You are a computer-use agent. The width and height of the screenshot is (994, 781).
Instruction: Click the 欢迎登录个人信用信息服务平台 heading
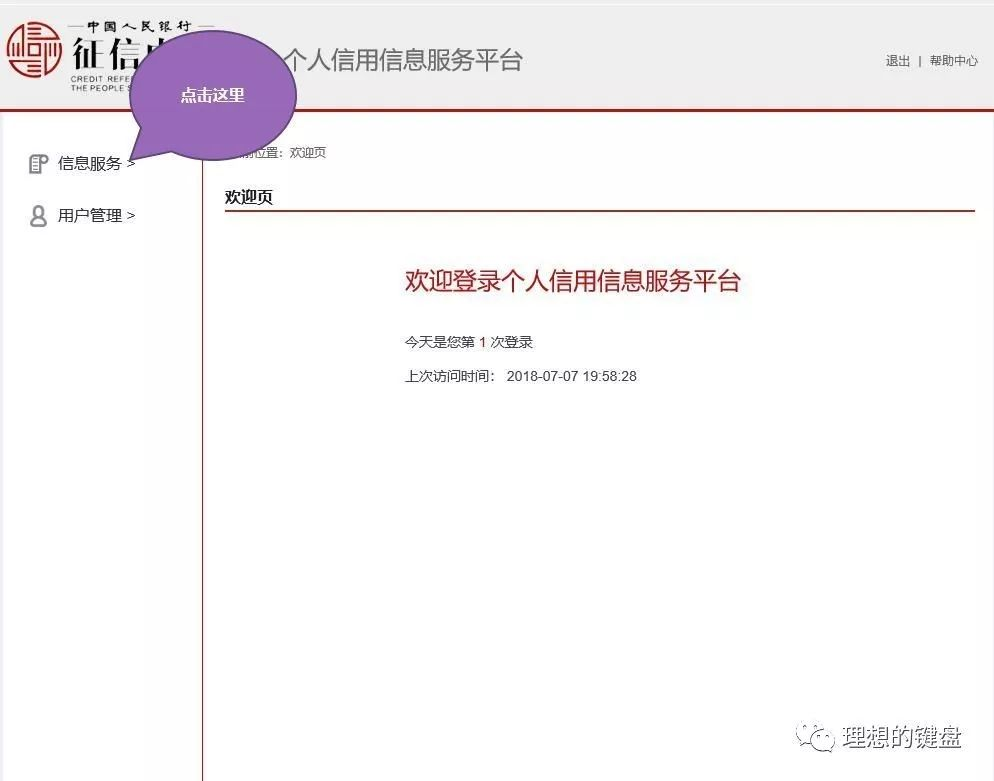click(572, 281)
